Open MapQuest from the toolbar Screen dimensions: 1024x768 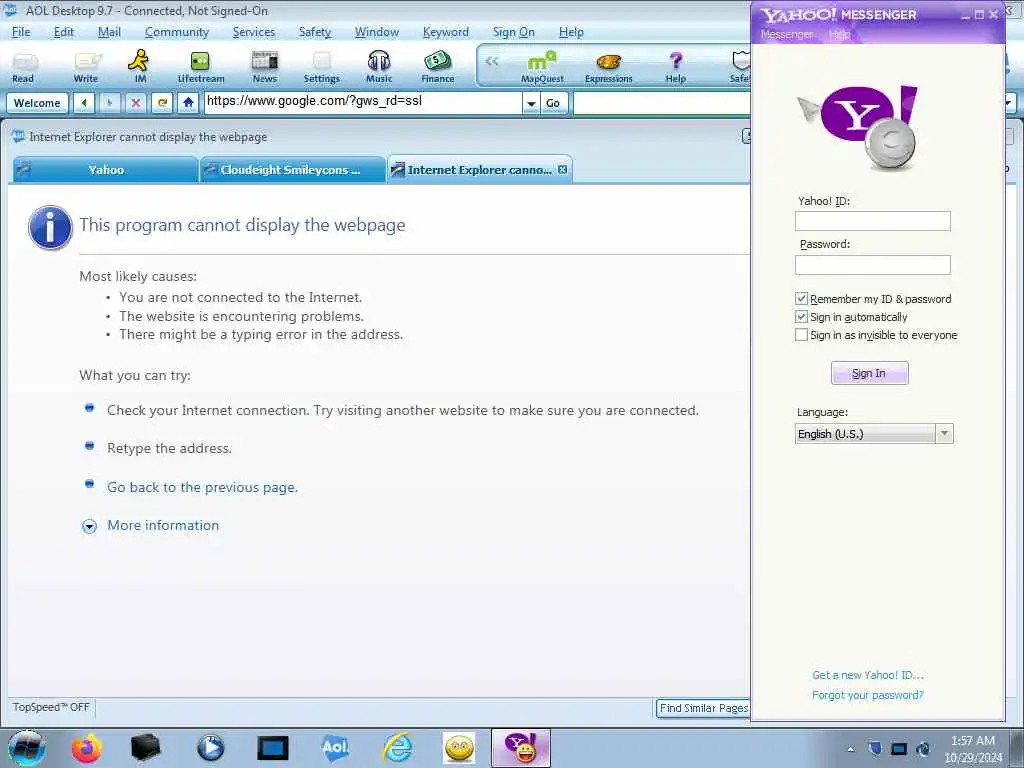(x=542, y=67)
